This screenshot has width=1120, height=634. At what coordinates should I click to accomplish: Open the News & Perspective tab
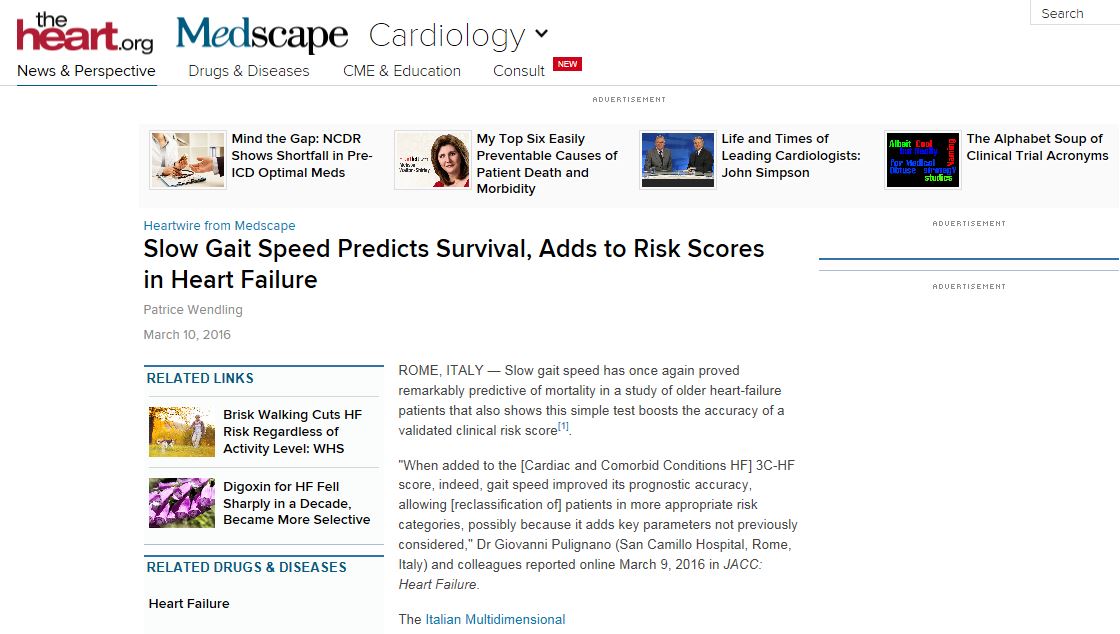click(x=86, y=71)
